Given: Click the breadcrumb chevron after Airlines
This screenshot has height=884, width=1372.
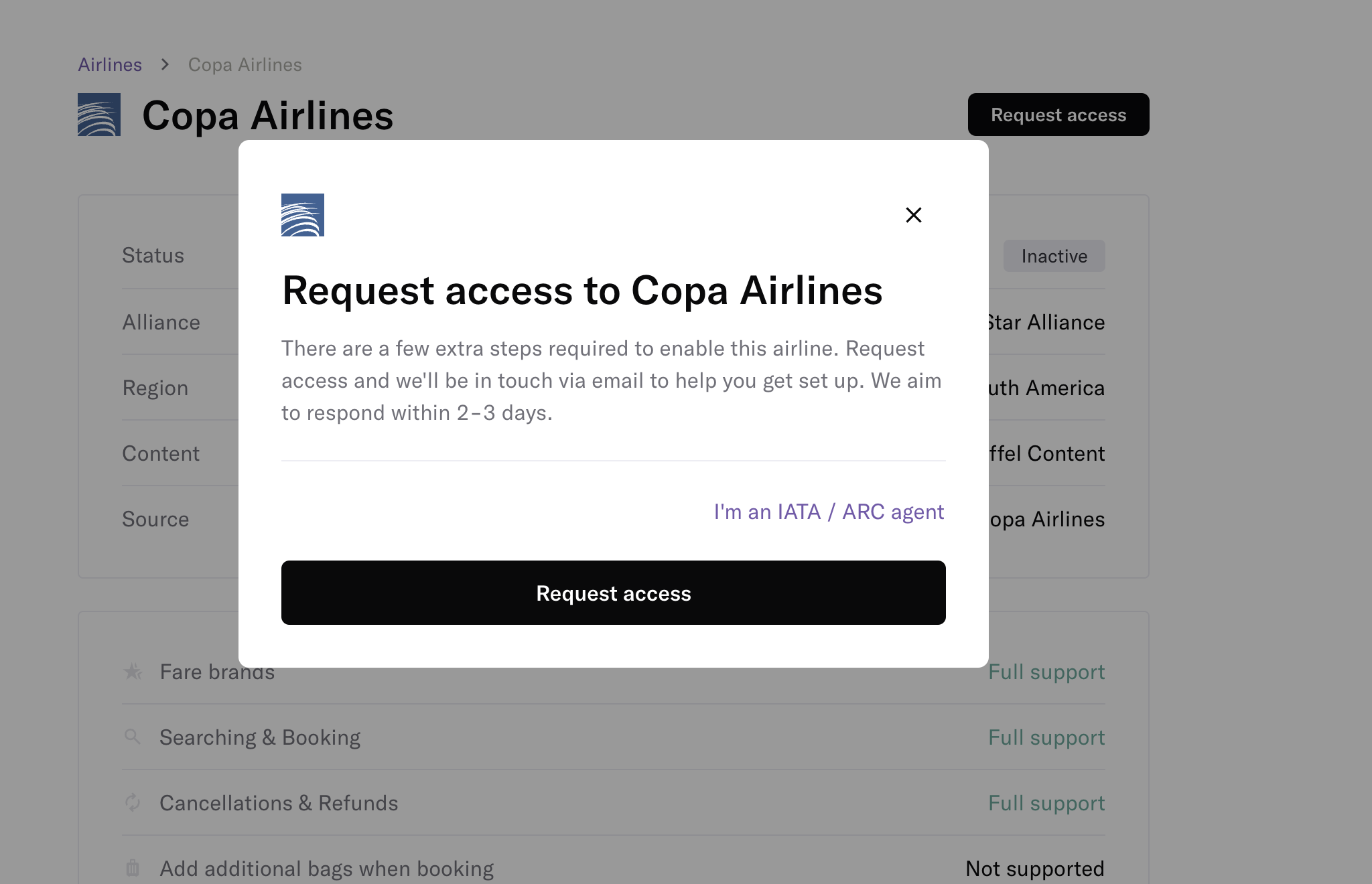Looking at the screenshot, I should point(165,64).
